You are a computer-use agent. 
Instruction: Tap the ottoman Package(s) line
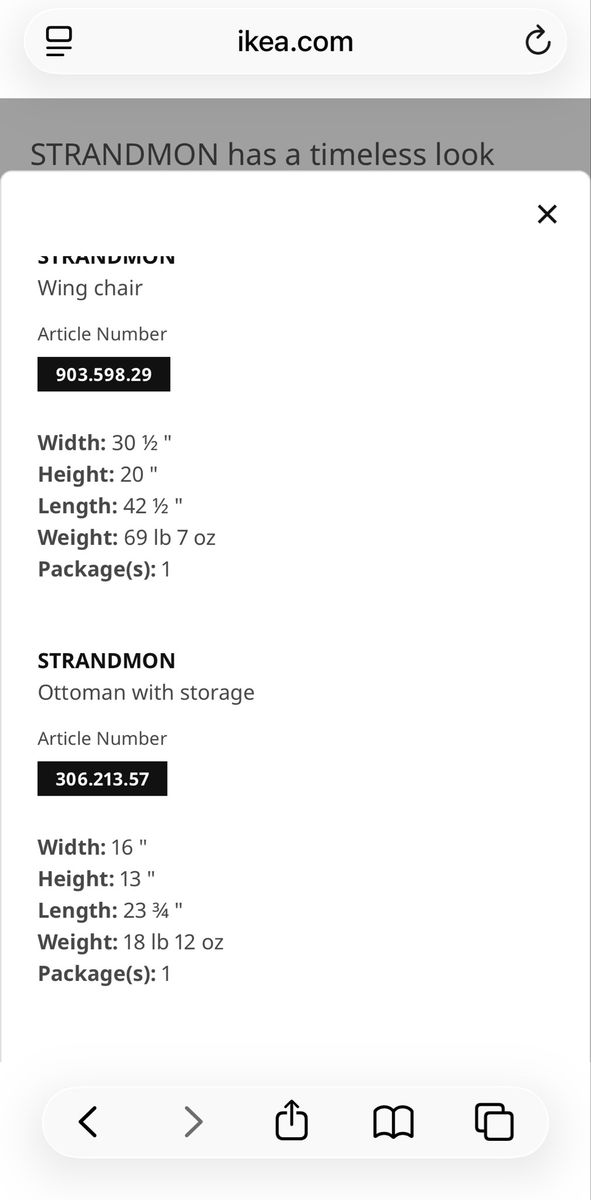point(104,973)
